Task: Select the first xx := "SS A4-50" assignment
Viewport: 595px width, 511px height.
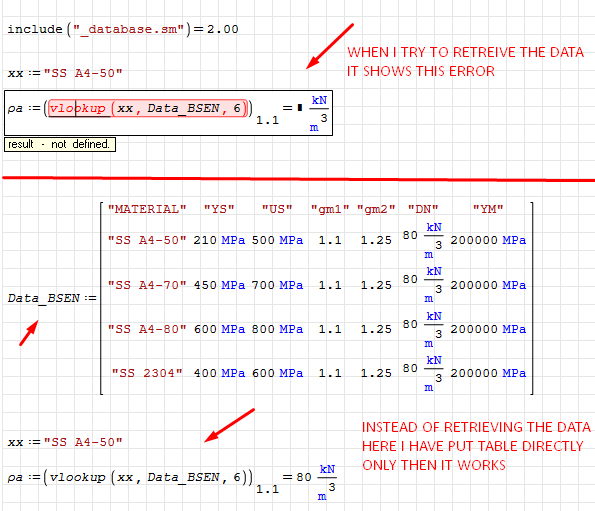Action: click(x=65, y=73)
